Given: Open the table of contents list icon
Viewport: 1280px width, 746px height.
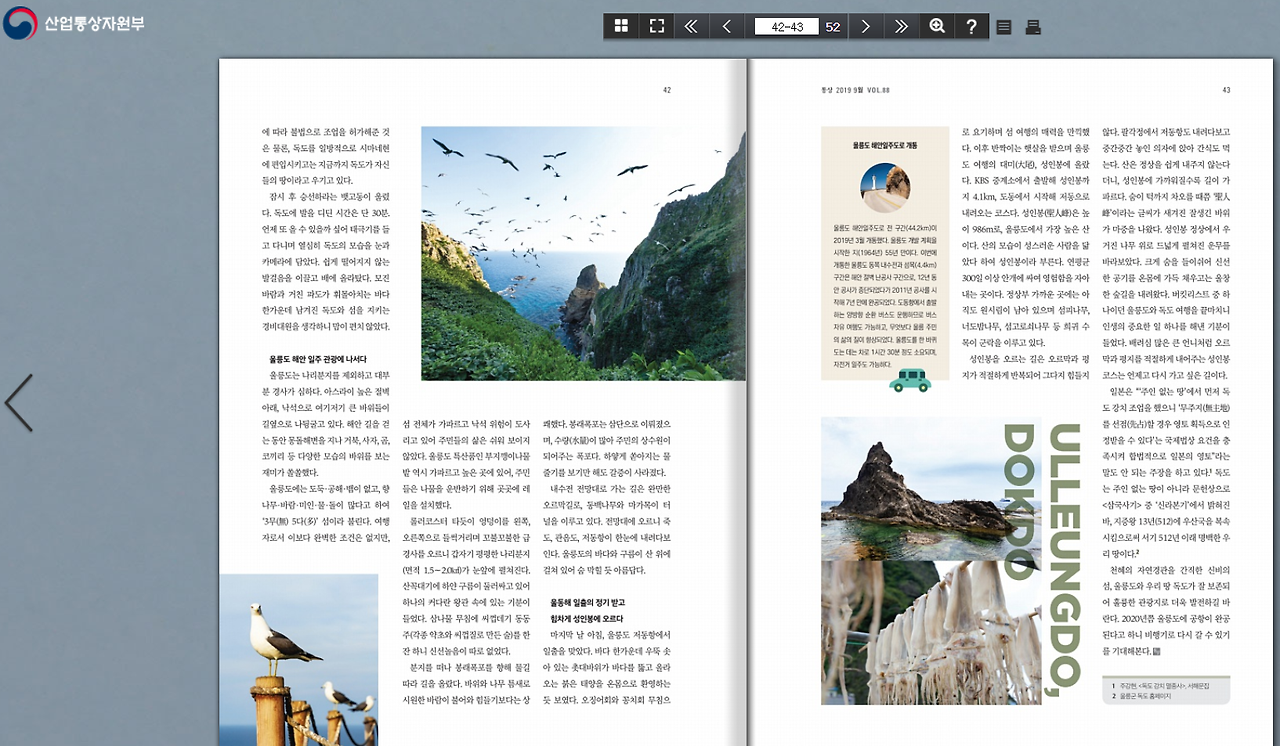Looking at the screenshot, I should (1005, 27).
